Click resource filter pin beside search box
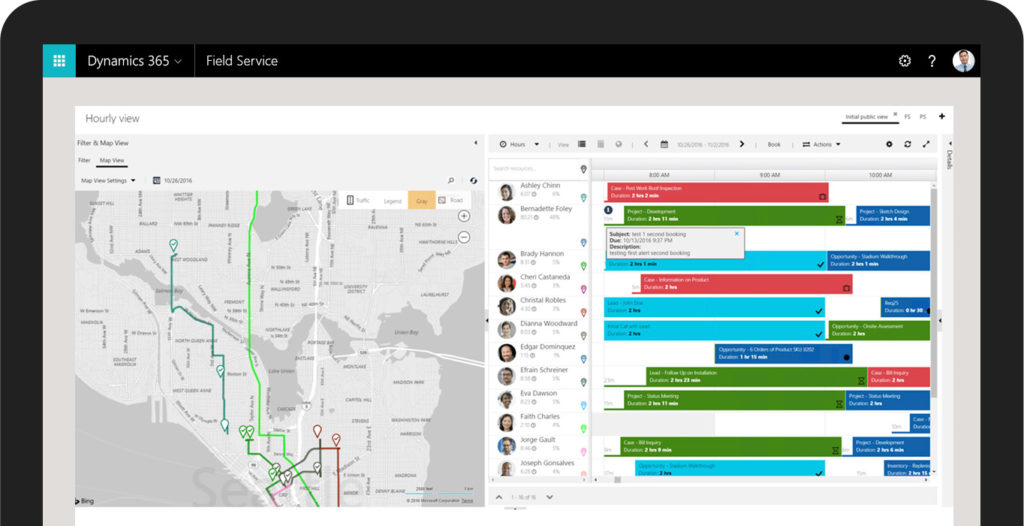Viewport: 1024px width, 526px height. click(583, 169)
